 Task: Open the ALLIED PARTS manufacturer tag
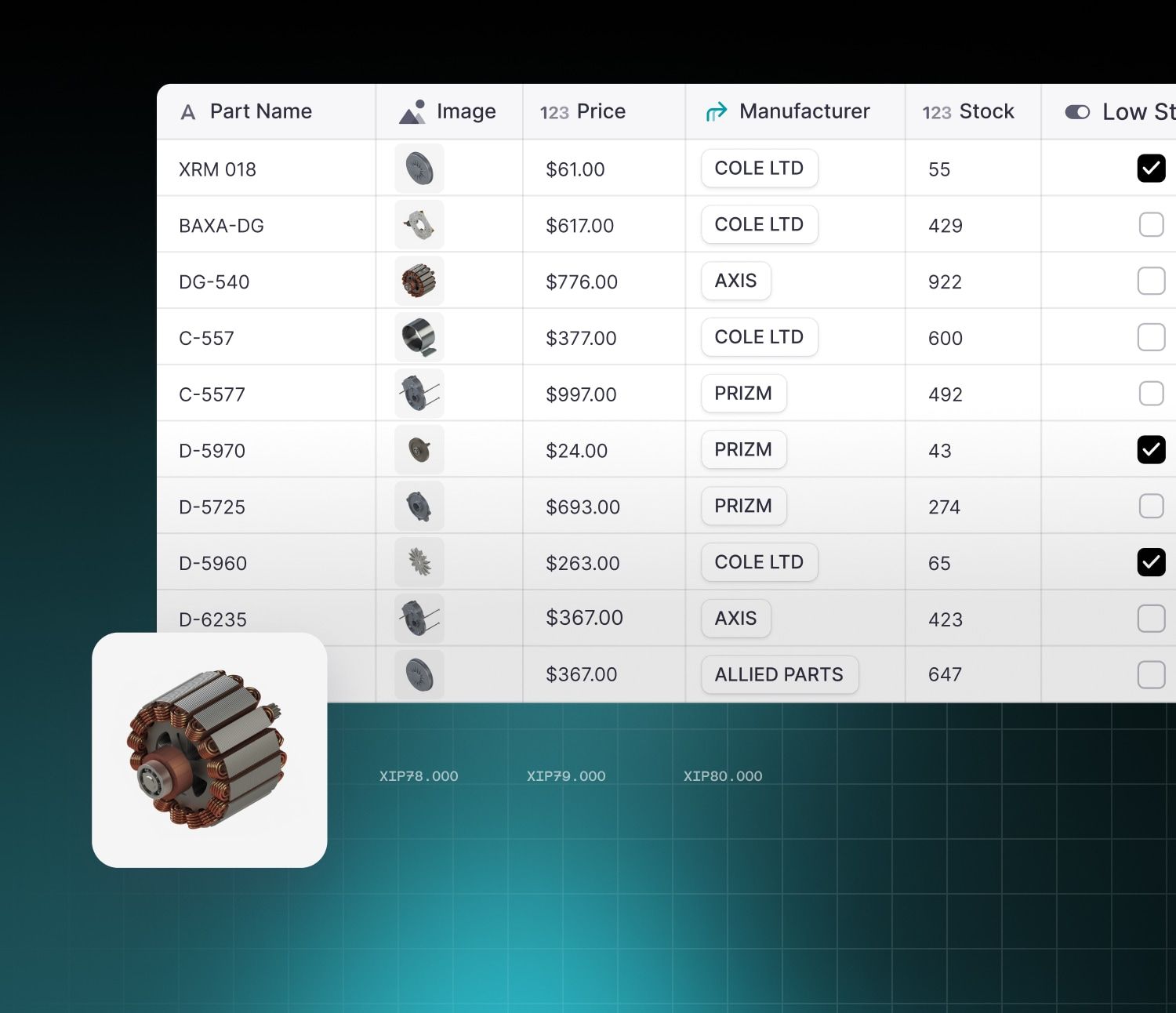(x=779, y=675)
